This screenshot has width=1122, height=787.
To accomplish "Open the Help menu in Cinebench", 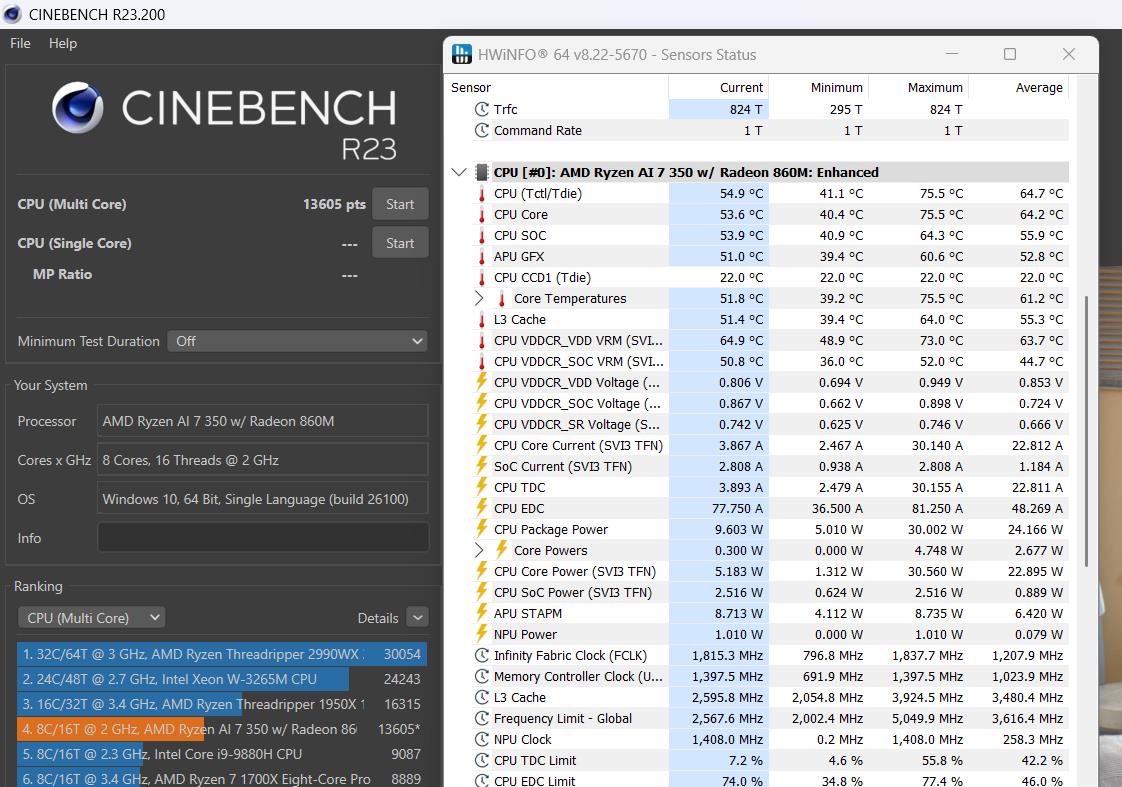I will point(63,43).
